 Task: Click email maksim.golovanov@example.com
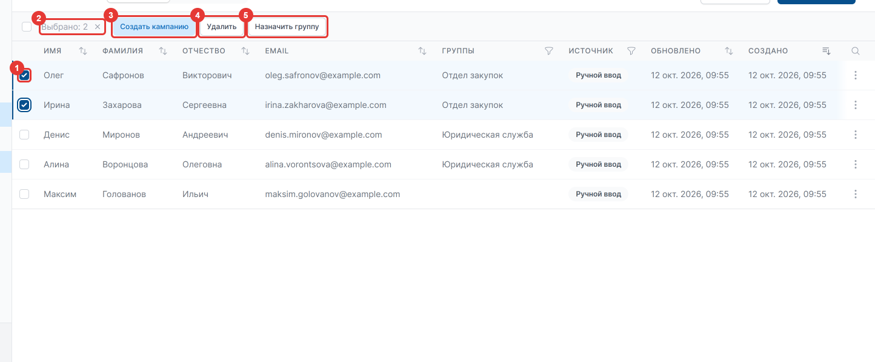(x=333, y=194)
